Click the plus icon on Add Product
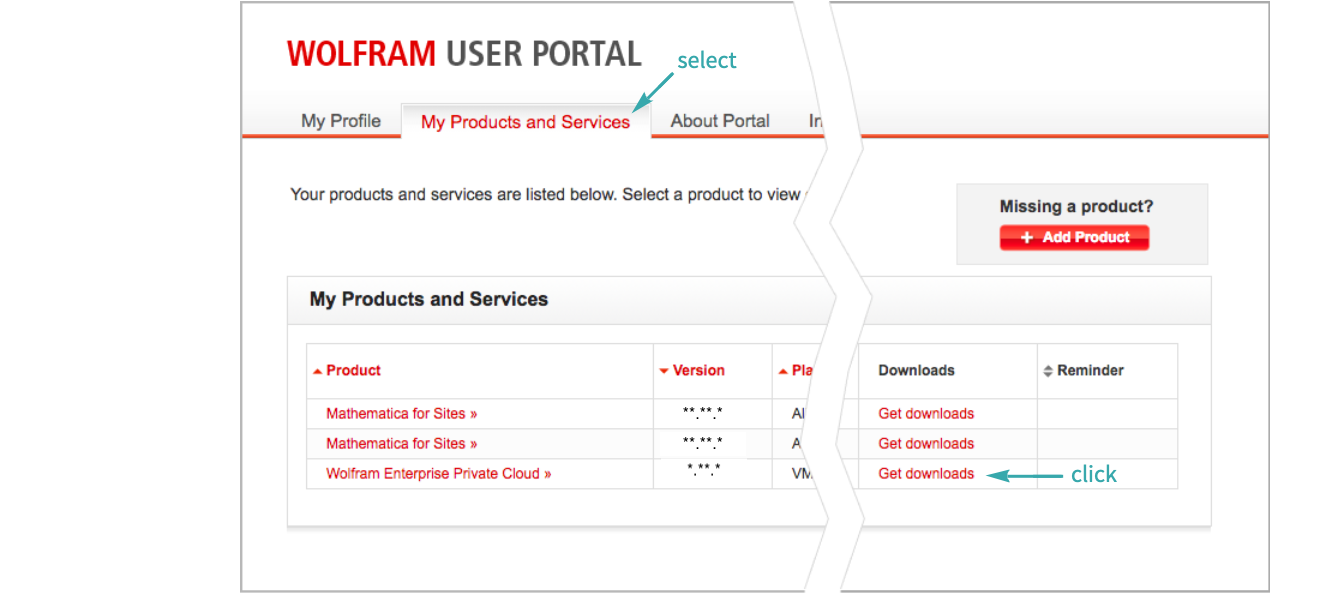Screen dimensions: 1340x594 [1026, 238]
